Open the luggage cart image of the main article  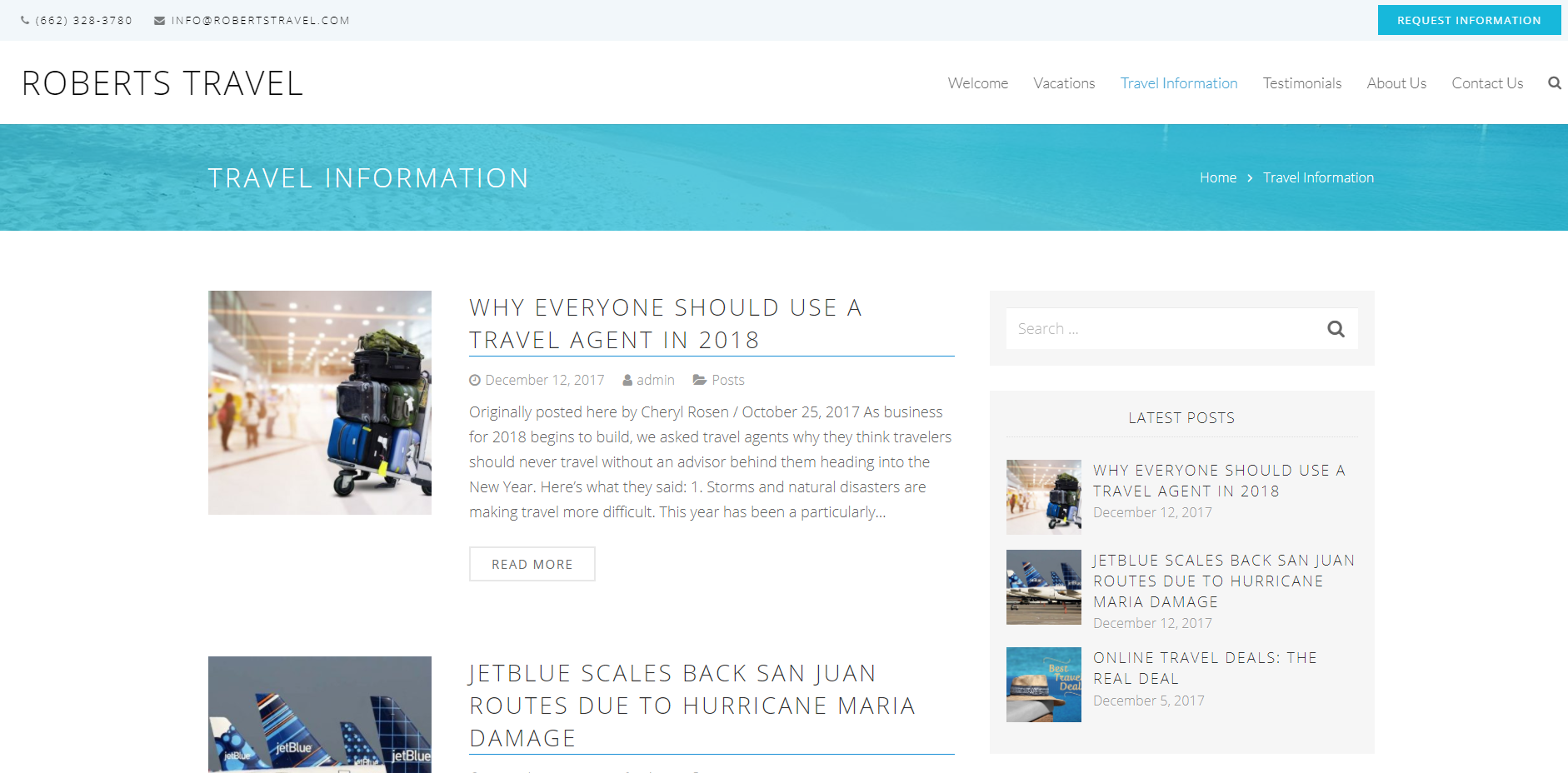(320, 402)
